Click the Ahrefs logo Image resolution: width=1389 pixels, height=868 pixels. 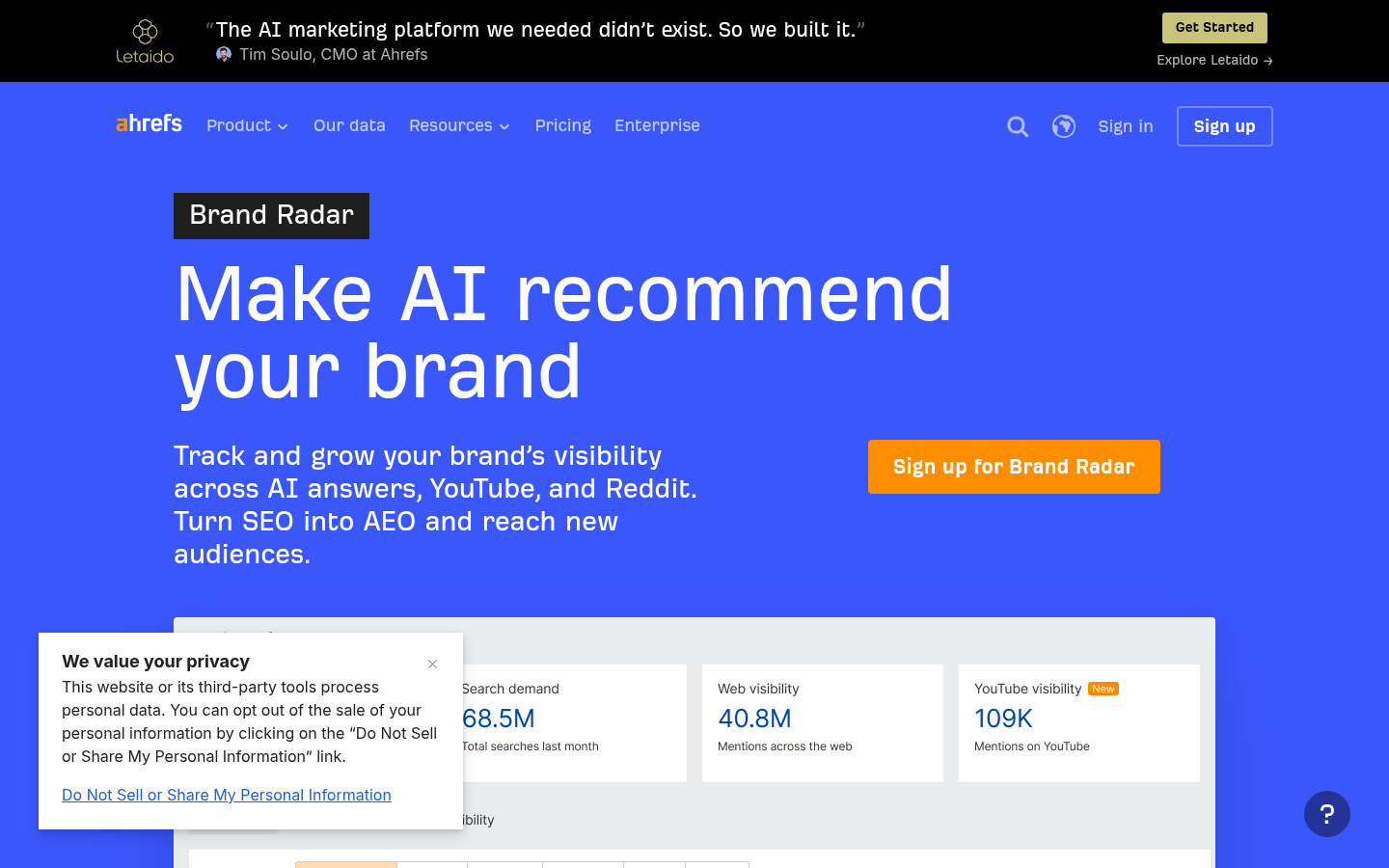[x=149, y=123]
